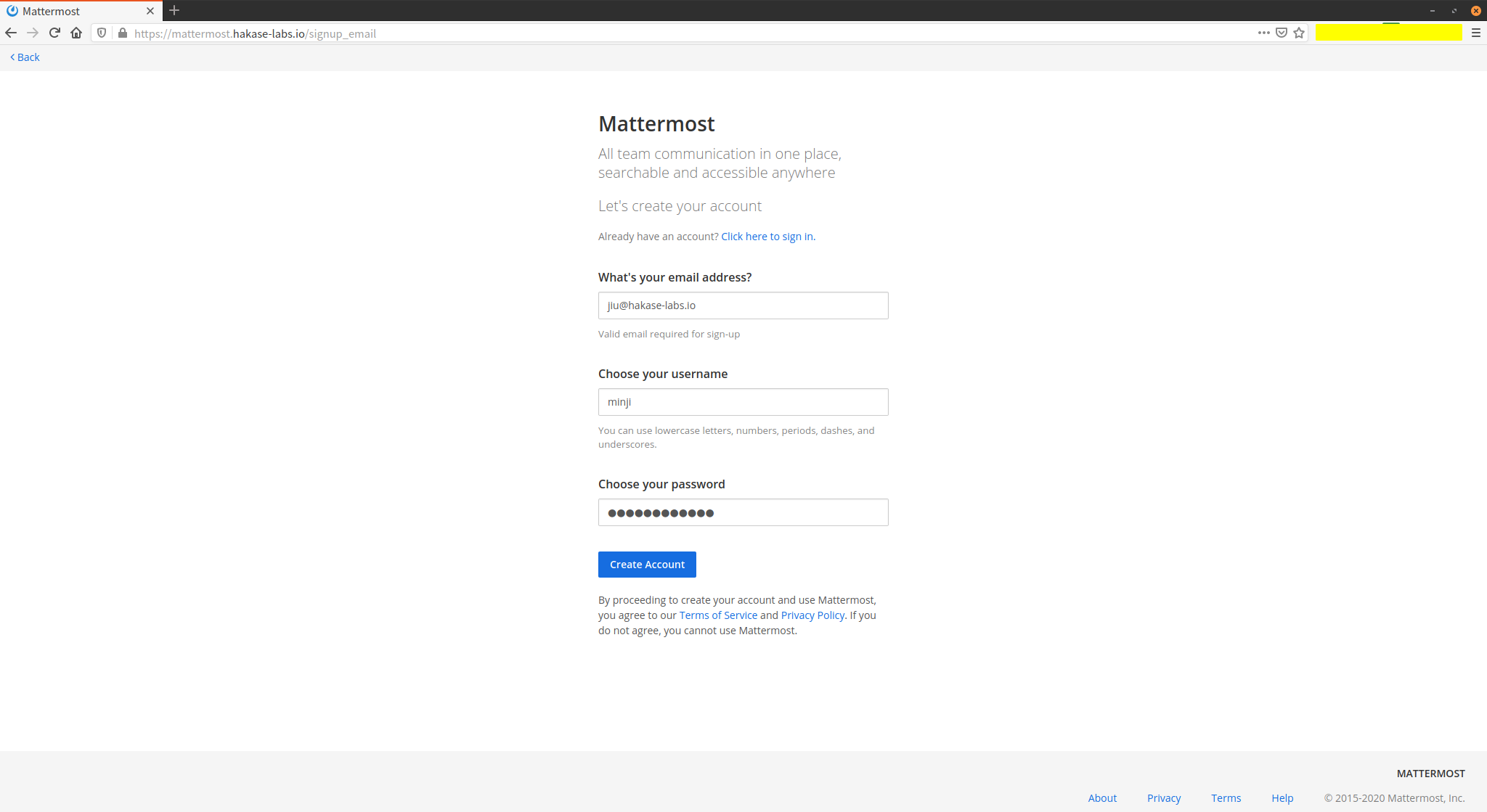Open the Help footer link
This screenshot has width=1487, height=812.
1282,798
